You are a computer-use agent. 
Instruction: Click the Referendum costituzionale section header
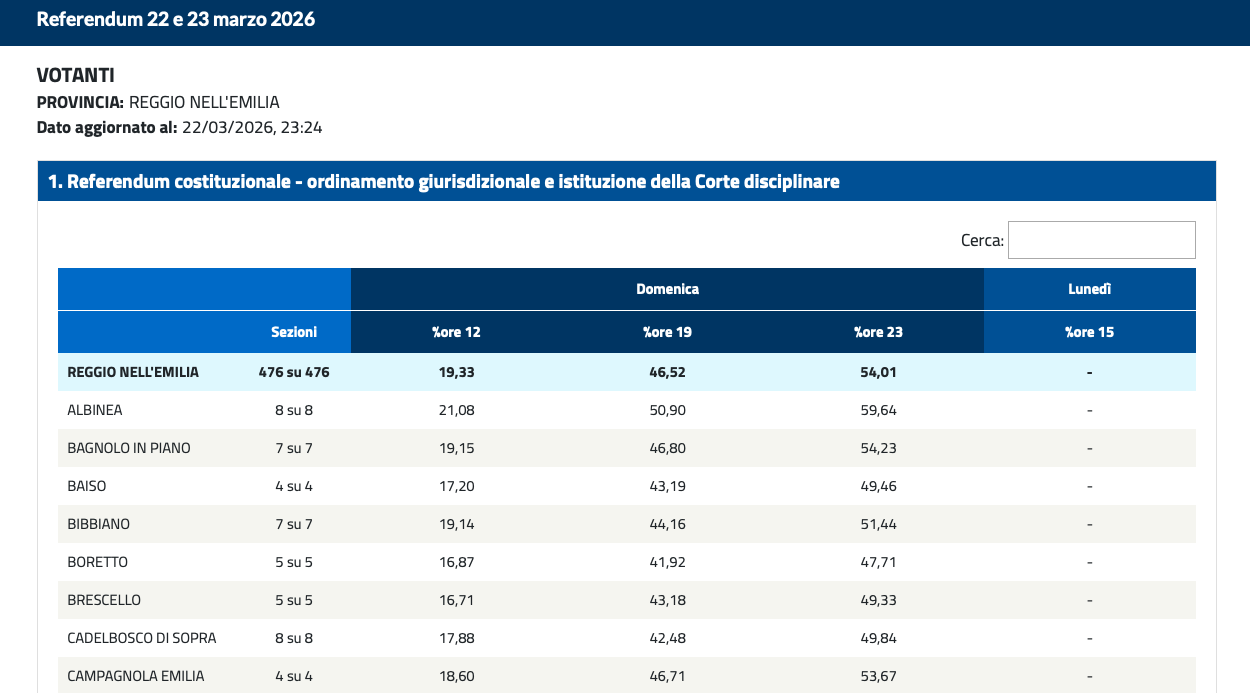pyautogui.click(x=444, y=181)
